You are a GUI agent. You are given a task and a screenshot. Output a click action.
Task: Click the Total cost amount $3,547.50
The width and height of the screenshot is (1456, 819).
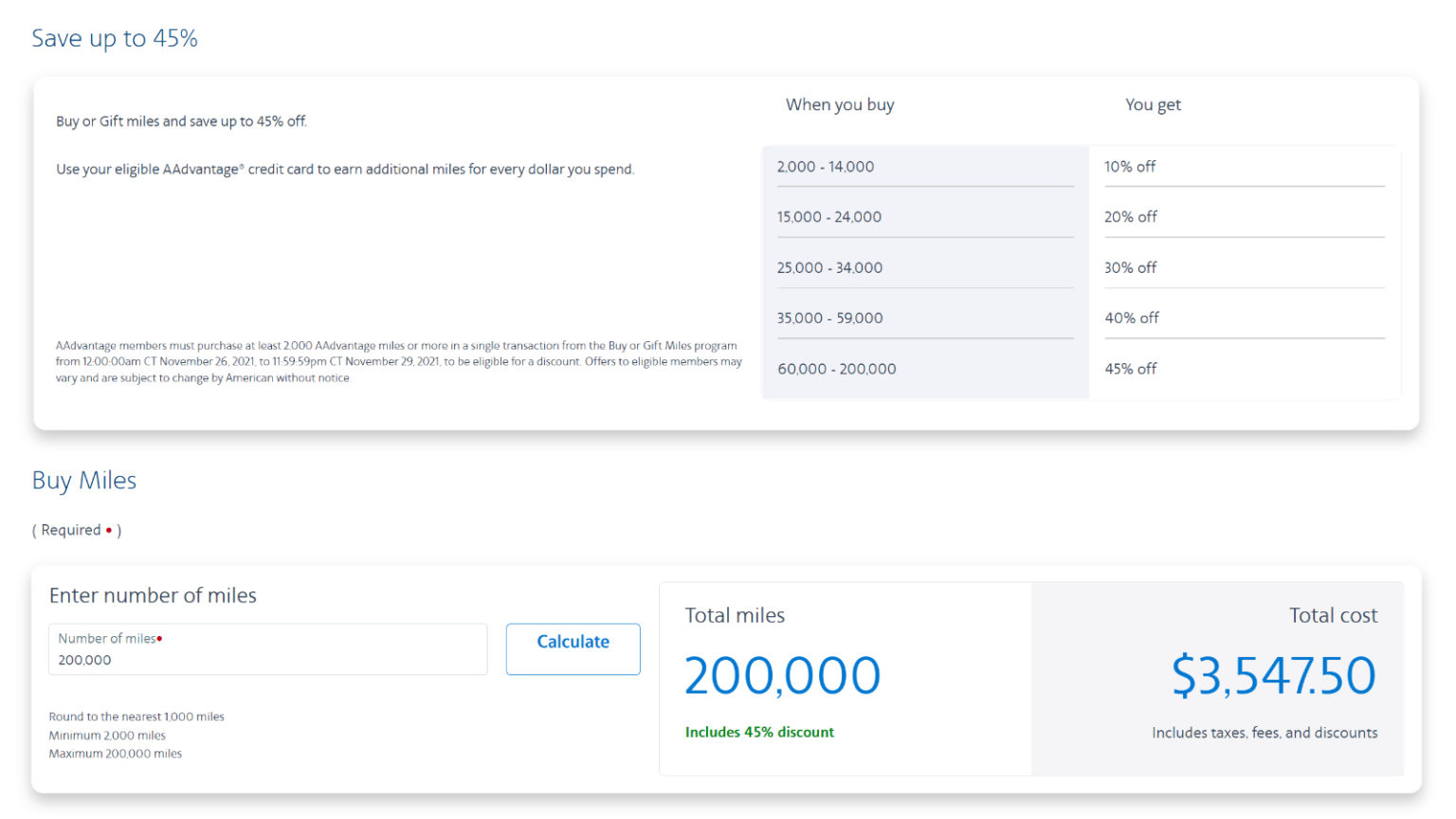tap(1275, 675)
